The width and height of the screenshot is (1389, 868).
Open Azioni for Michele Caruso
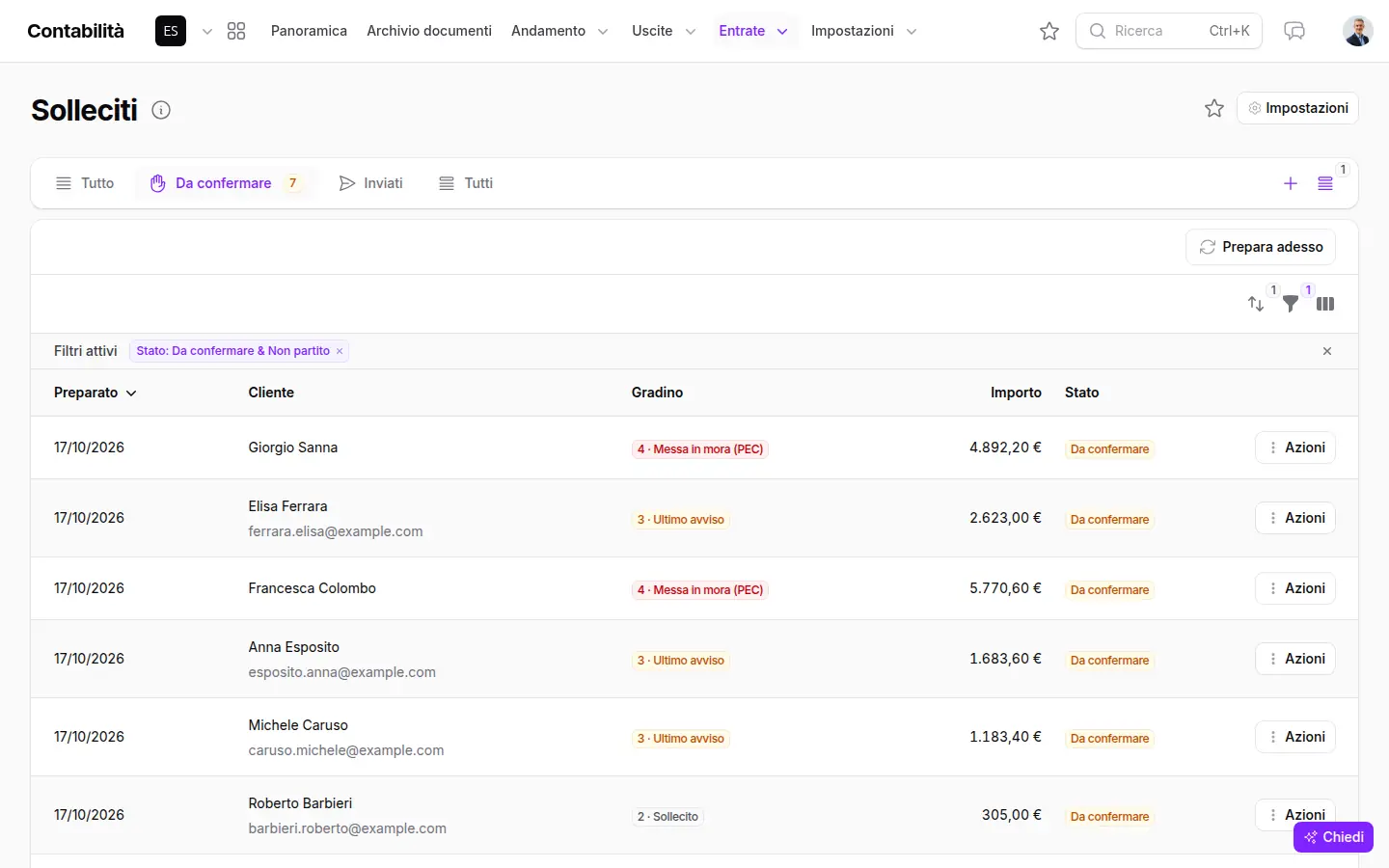click(x=1295, y=737)
